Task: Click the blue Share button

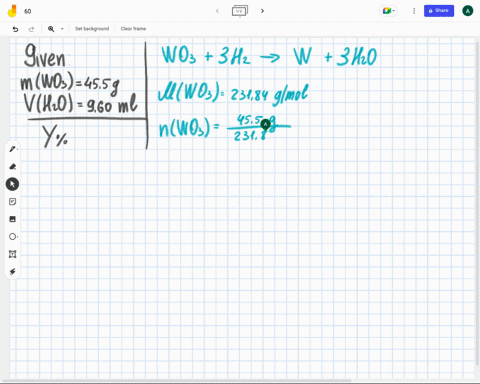Action: point(439,11)
